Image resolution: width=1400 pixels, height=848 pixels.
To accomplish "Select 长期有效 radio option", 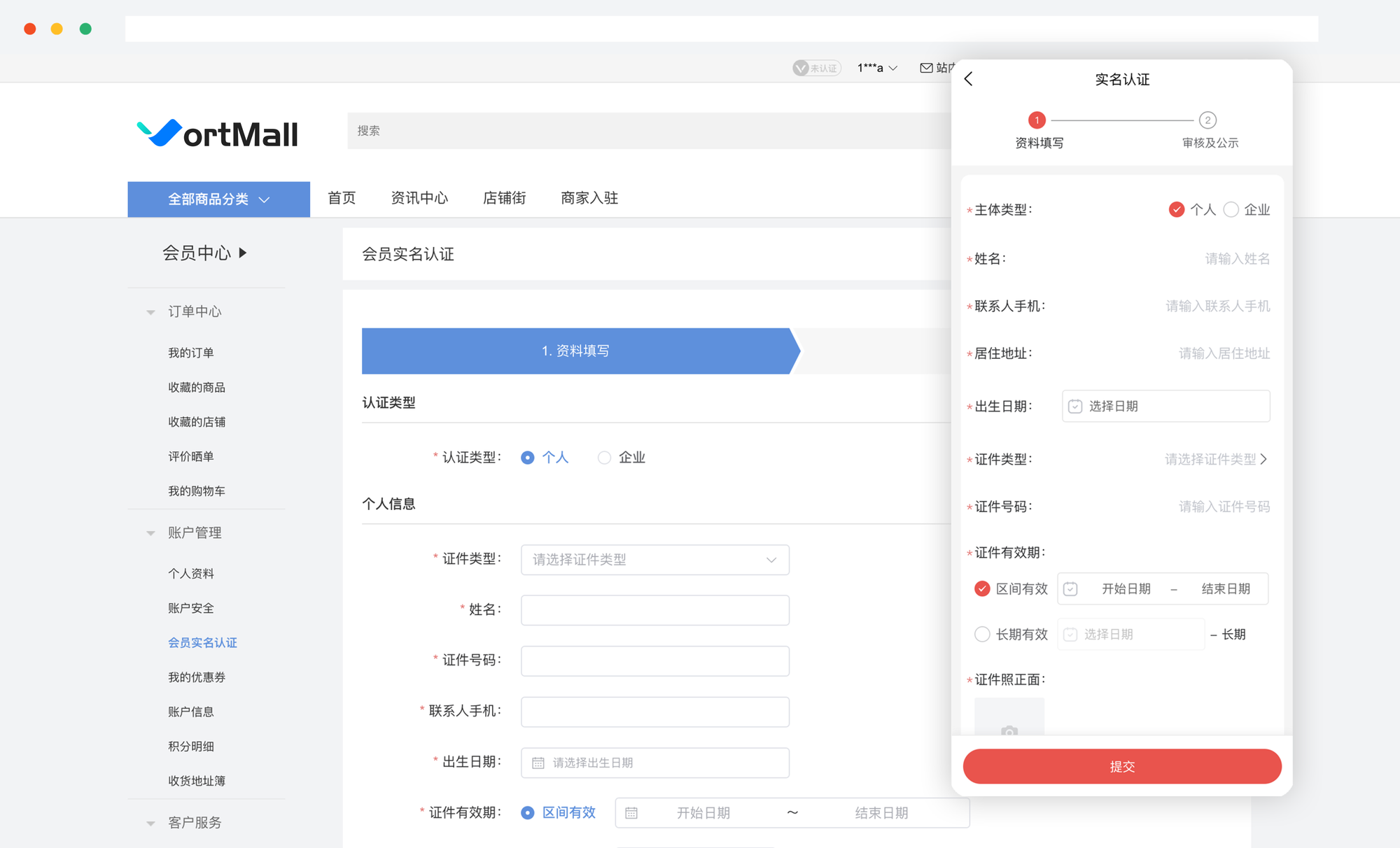I will 982,635.
